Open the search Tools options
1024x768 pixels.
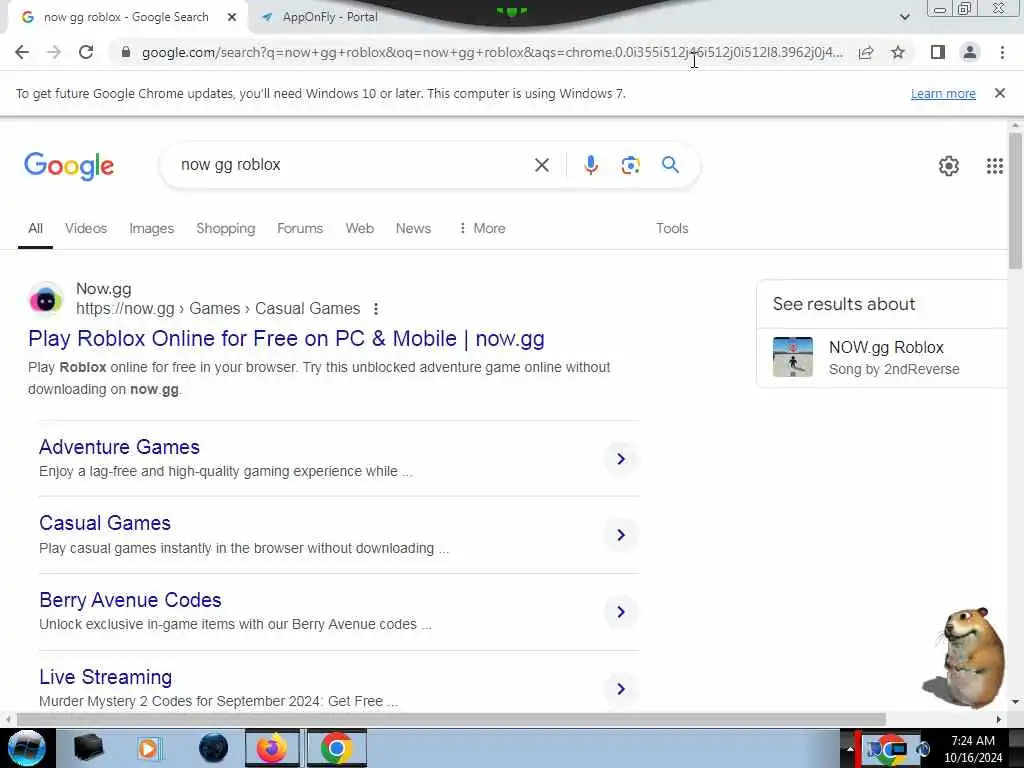(672, 229)
